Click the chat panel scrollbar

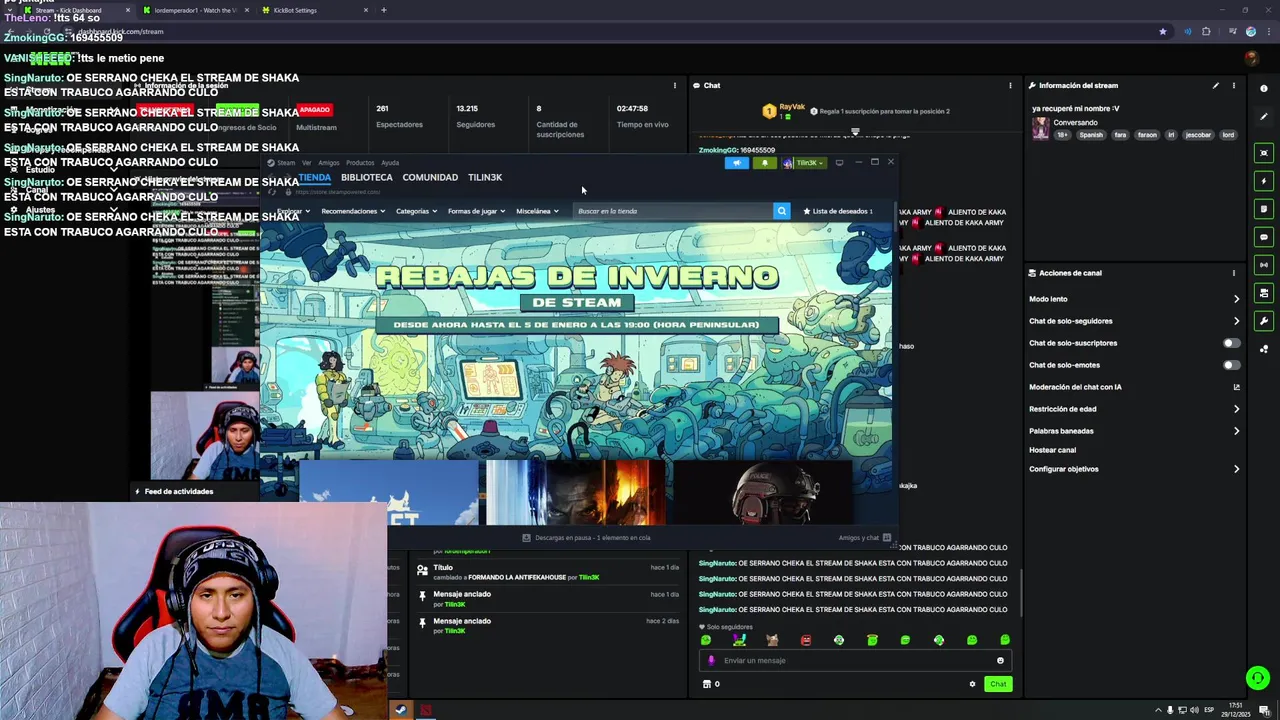point(1020,593)
